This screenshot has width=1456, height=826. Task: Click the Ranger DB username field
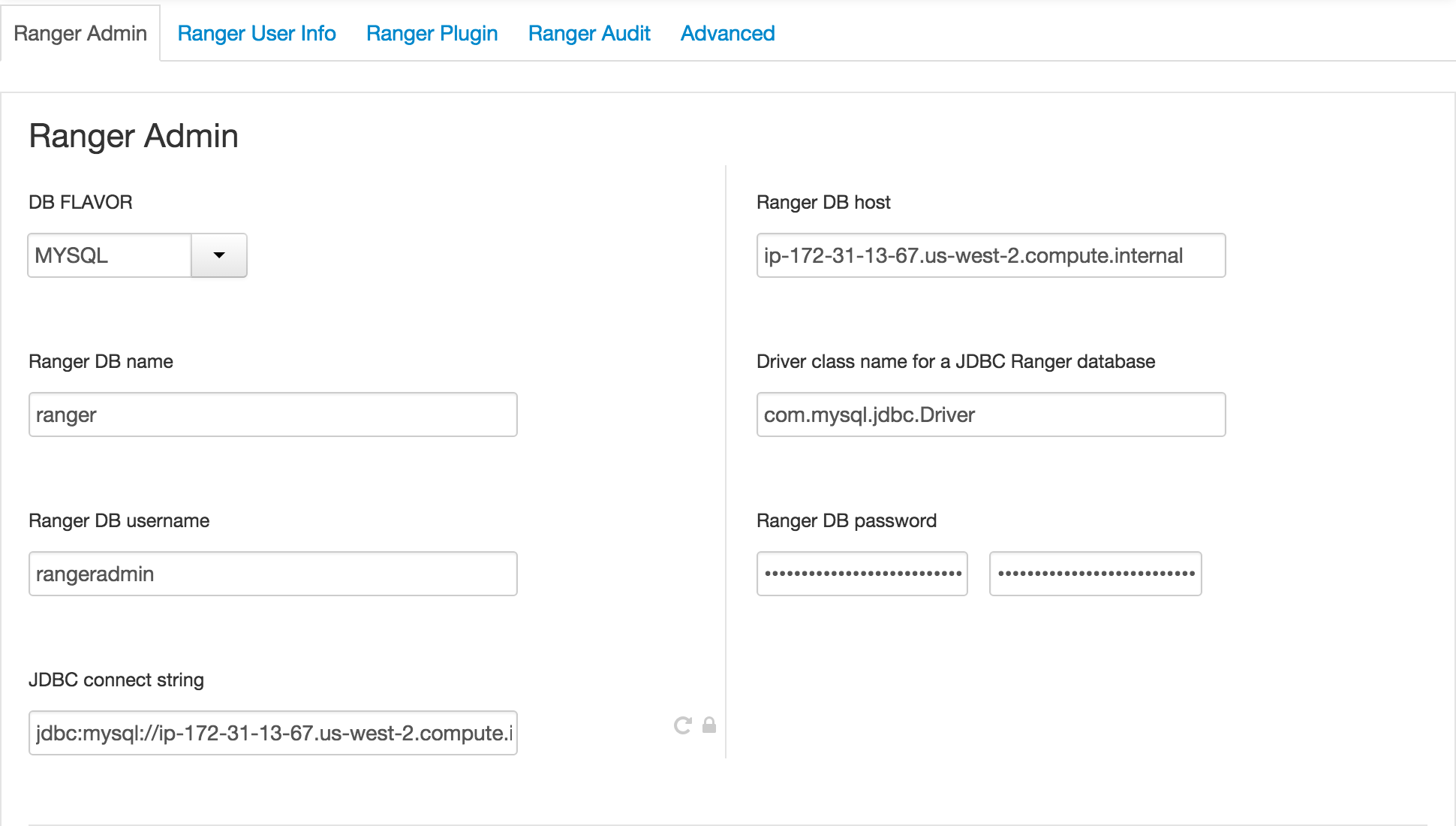272,574
